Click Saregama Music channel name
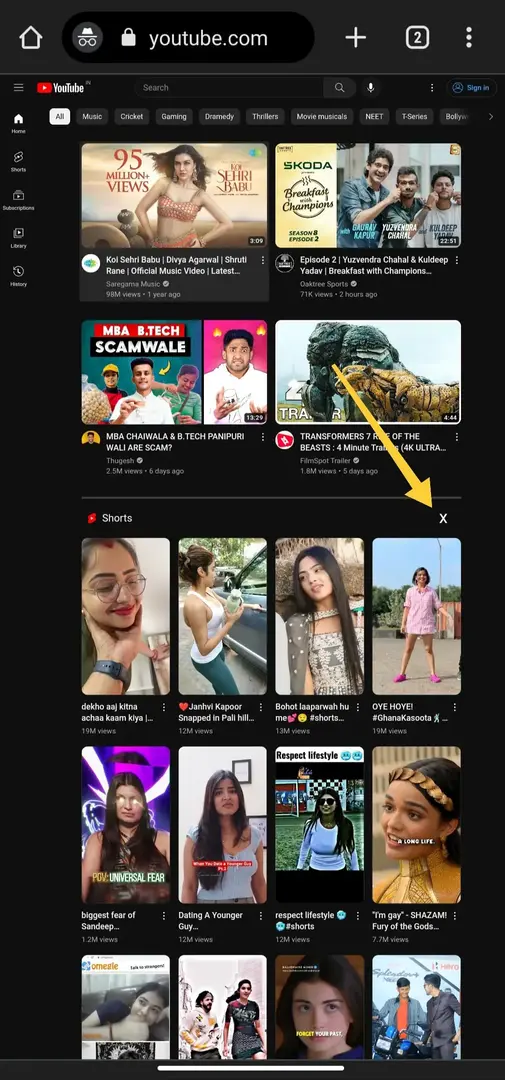The image size is (505, 1080). (133, 284)
